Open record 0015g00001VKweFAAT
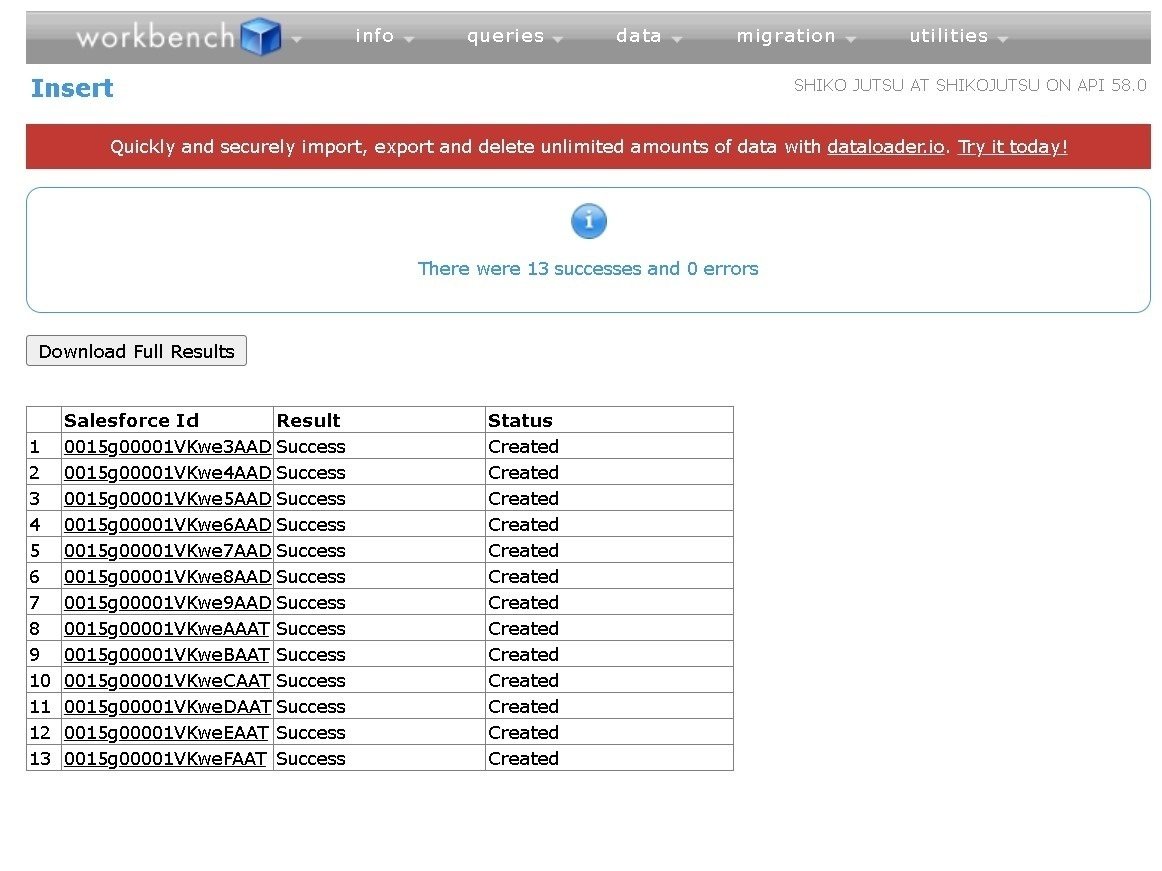Viewport: 1162px width, 871px height. (165, 758)
